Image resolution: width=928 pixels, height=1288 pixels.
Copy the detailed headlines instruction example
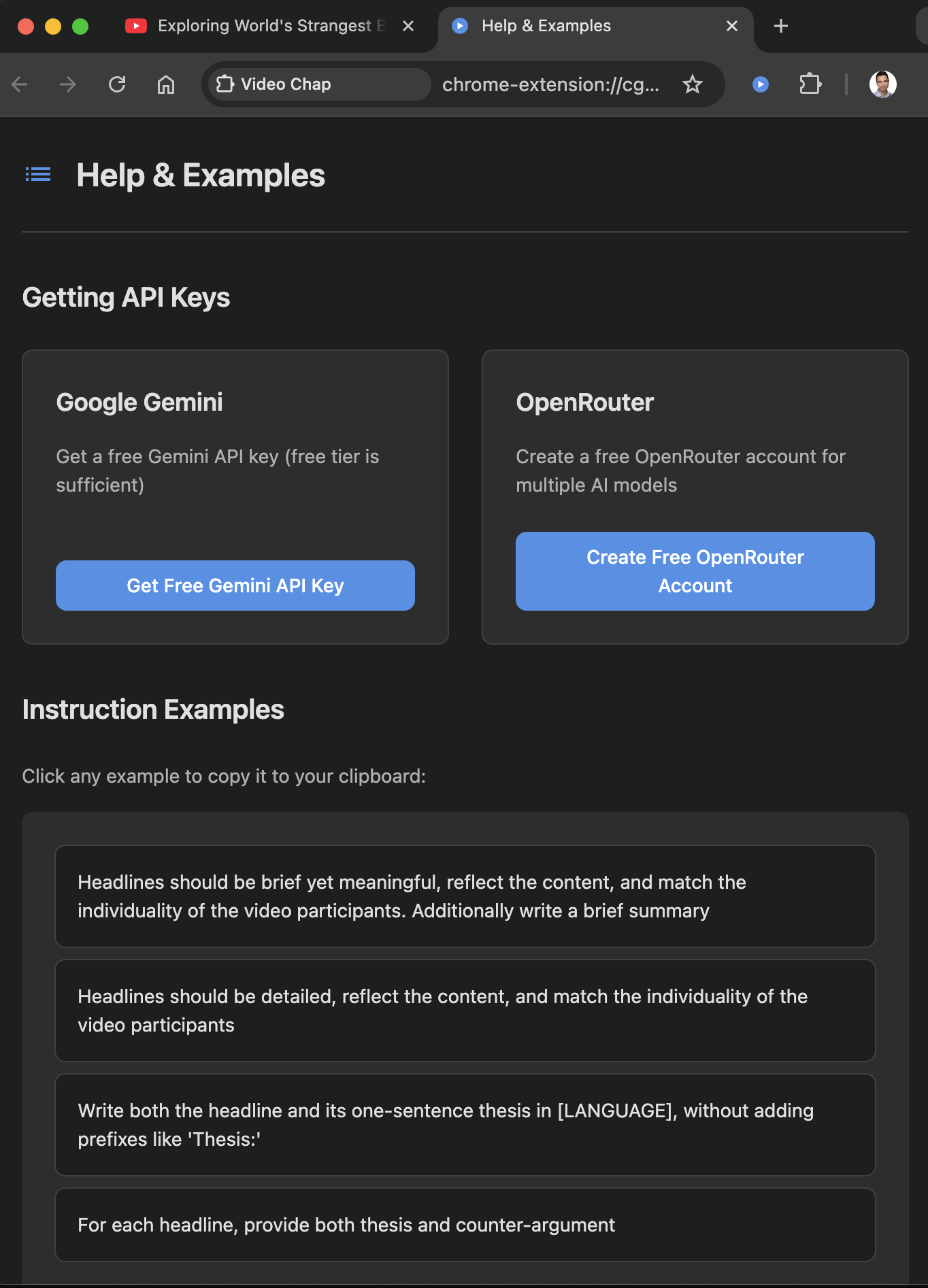[465, 1011]
